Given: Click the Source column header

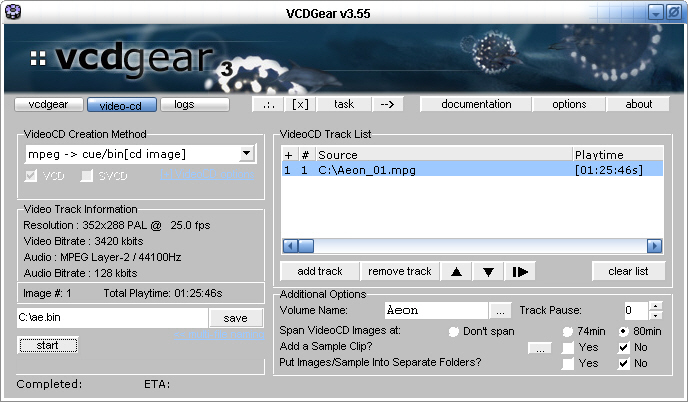Looking at the screenshot, I should (444, 155).
